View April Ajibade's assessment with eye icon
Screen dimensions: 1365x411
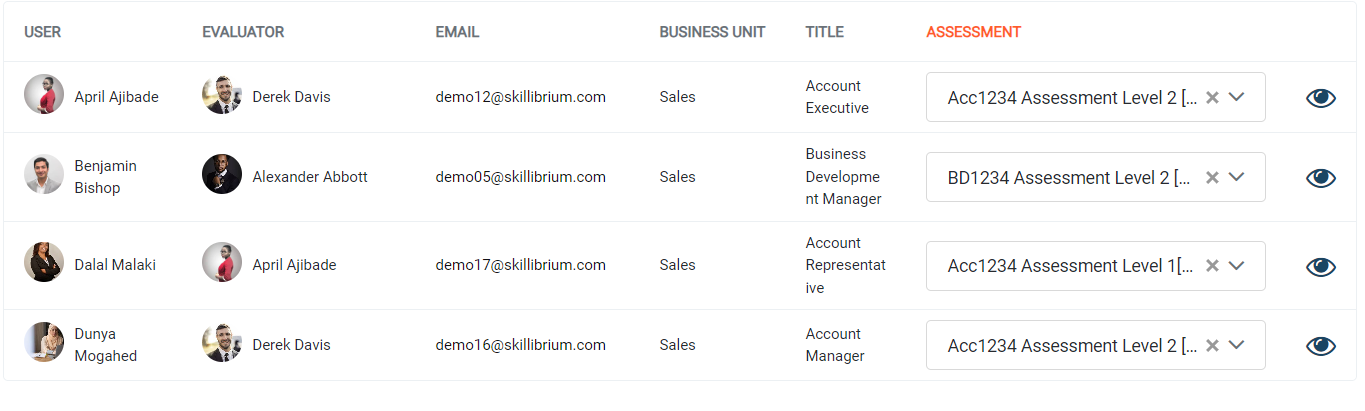(1321, 97)
